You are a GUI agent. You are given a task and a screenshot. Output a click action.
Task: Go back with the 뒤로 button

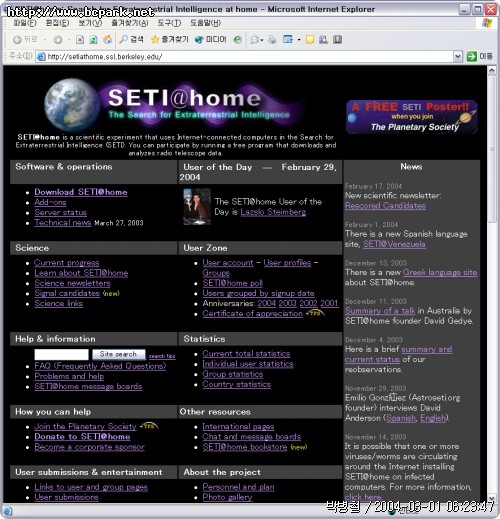[x=25, y=40]
